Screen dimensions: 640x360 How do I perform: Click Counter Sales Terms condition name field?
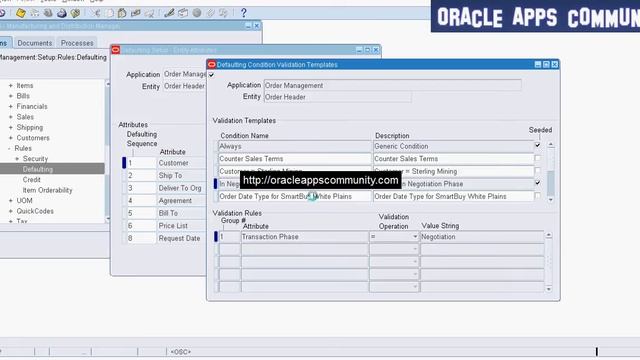click(x=294, y=159)
